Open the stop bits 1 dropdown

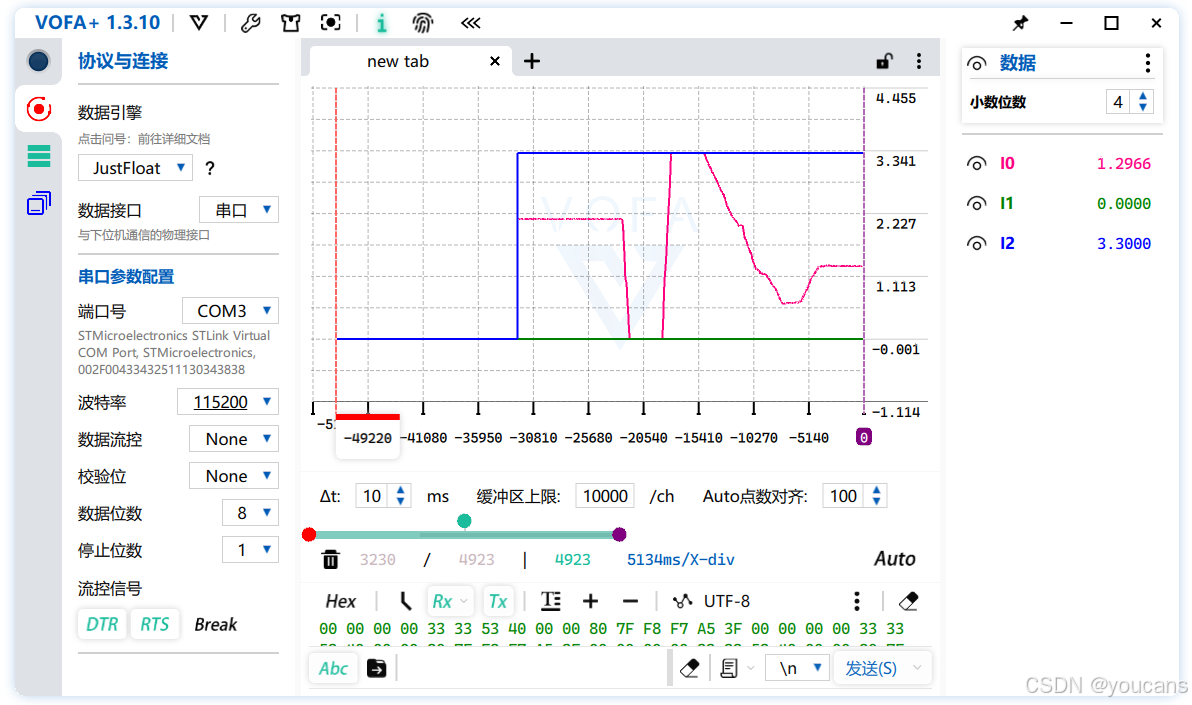(x=251, y=550)
